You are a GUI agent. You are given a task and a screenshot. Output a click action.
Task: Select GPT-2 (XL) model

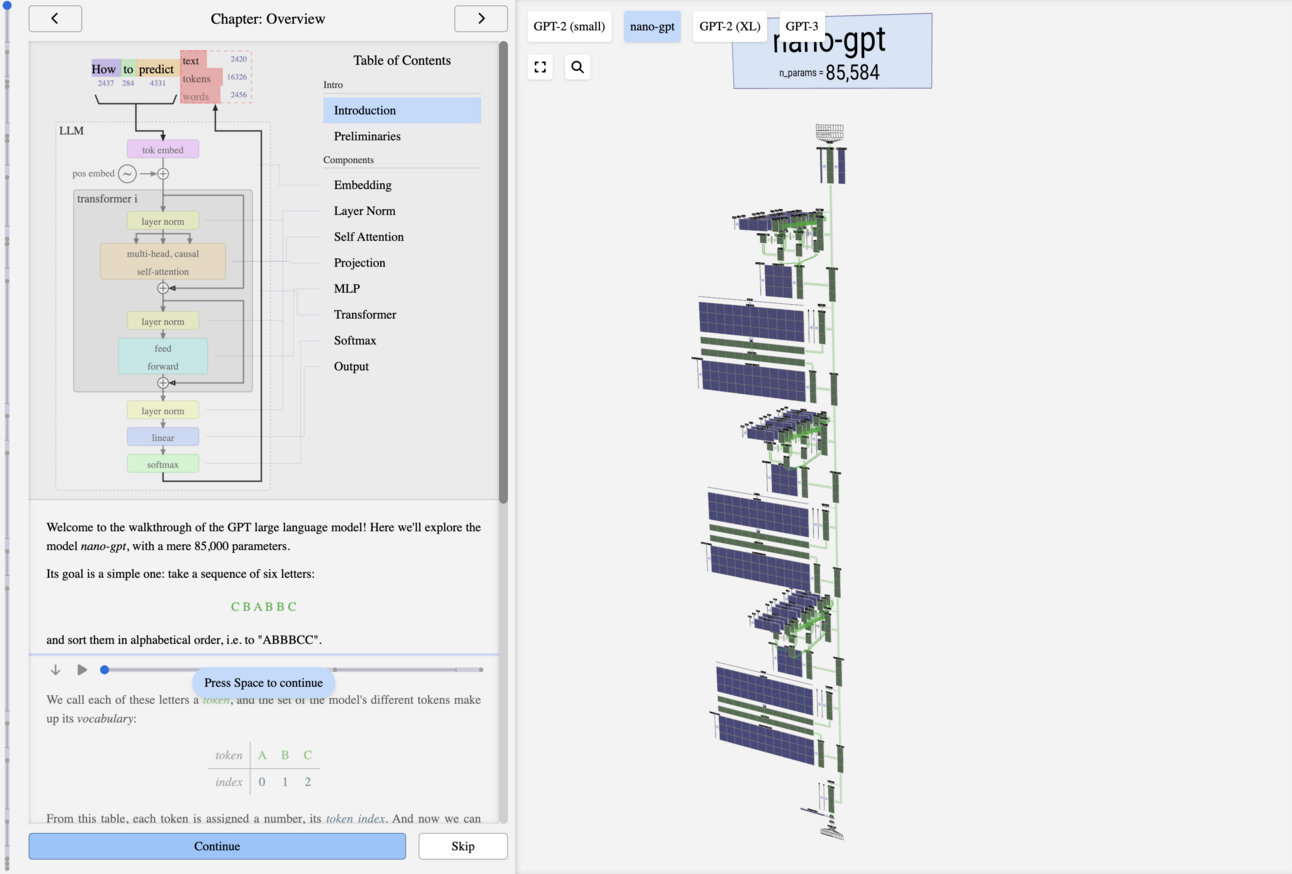[x=730, y=26]
